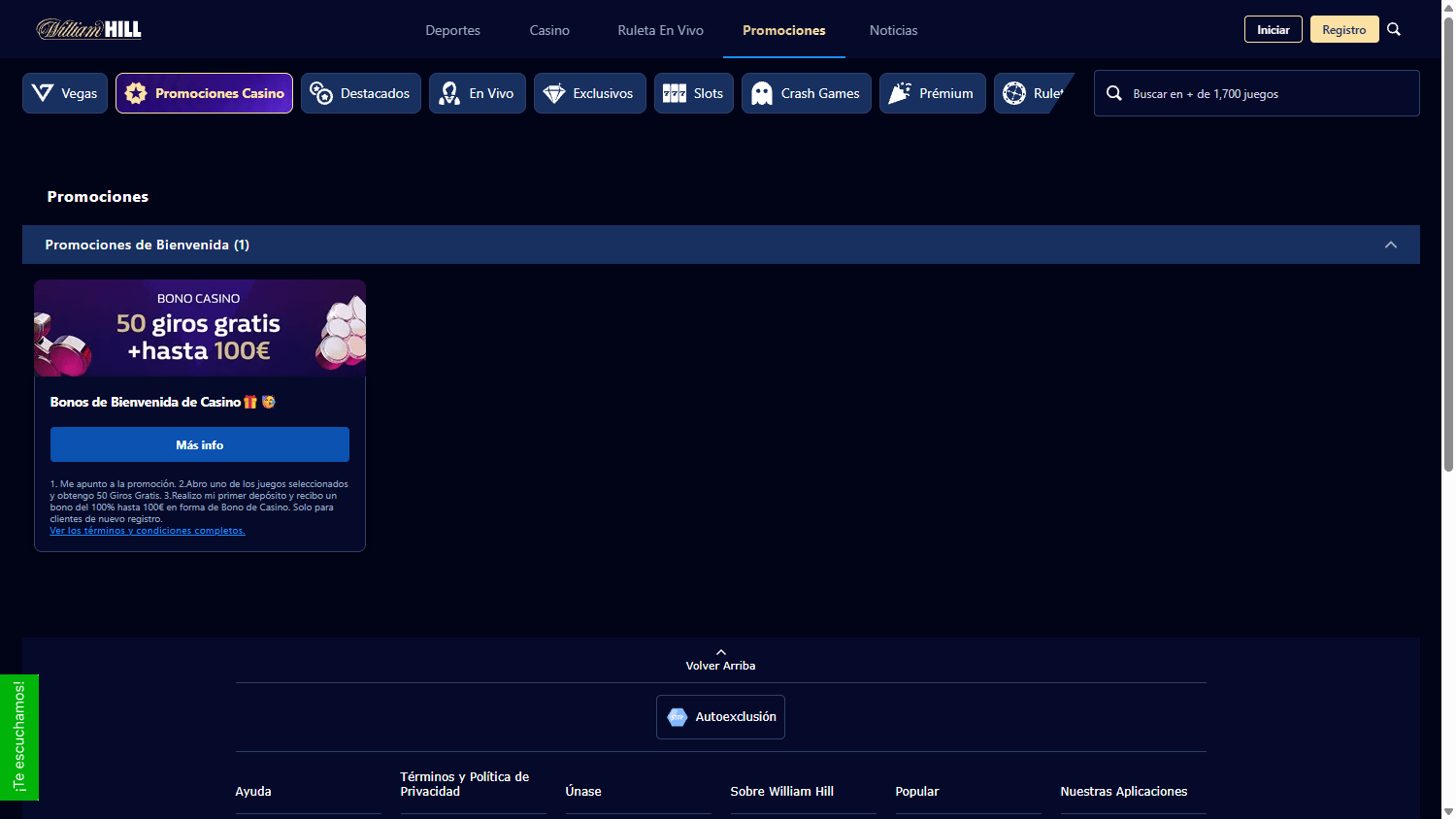Click Términos y Política de Privacidad heading
1456x819 pixels.
465,784
